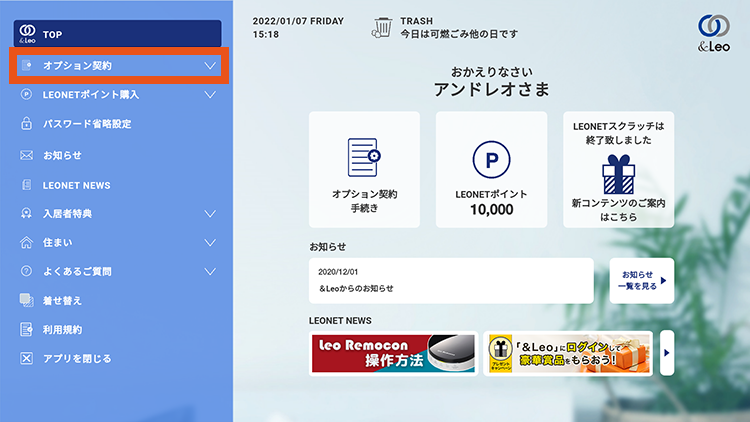Advance LEONET NEWS carousel with the next arrow
Image resolution: width=750 pixels, height=422 pixels.
tap(667, 353)
